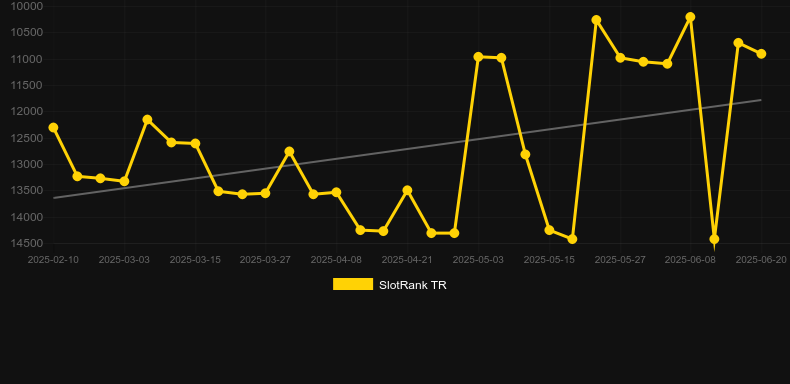Viewport: 790px width, 384px height.
Task: Click the 12000 y-axis tick label
Action: tap(27, 111)
